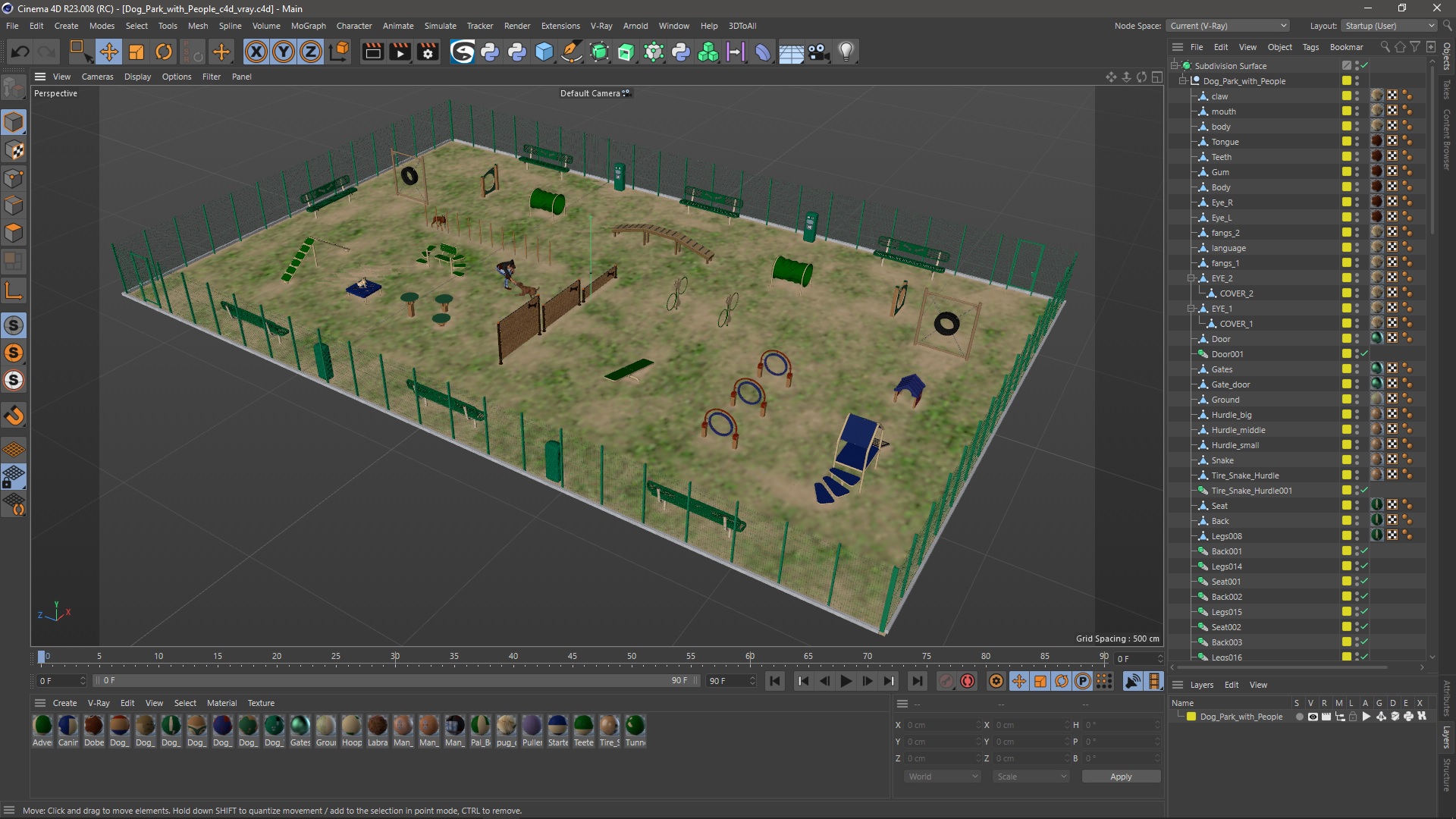
Task: Collapse Subdivision Surface tree node
Action: [x=1175, y=66]
